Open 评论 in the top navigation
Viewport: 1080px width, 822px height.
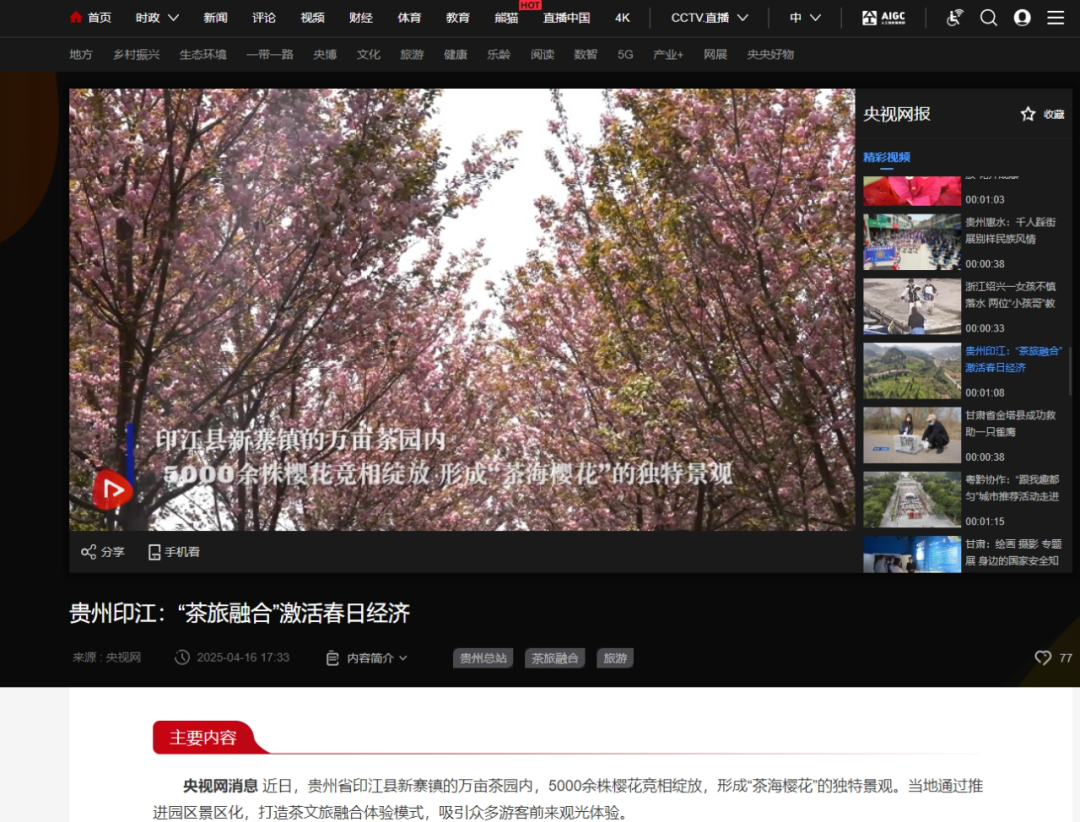click(264, 18)
